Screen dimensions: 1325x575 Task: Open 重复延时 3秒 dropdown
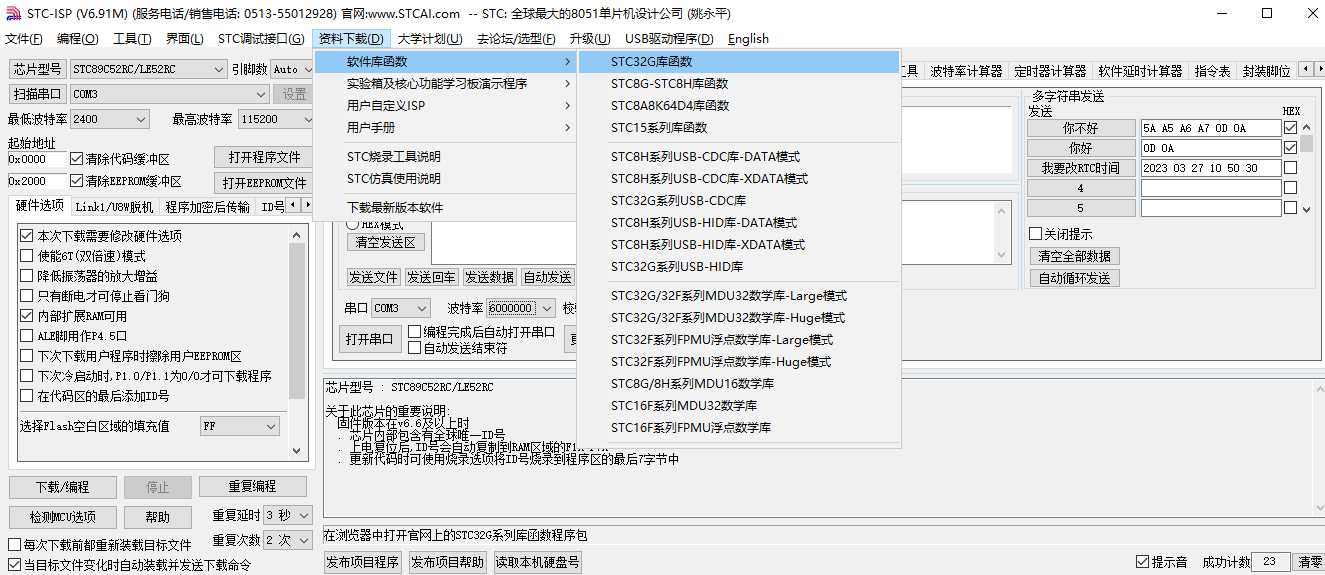pos(289,515)
